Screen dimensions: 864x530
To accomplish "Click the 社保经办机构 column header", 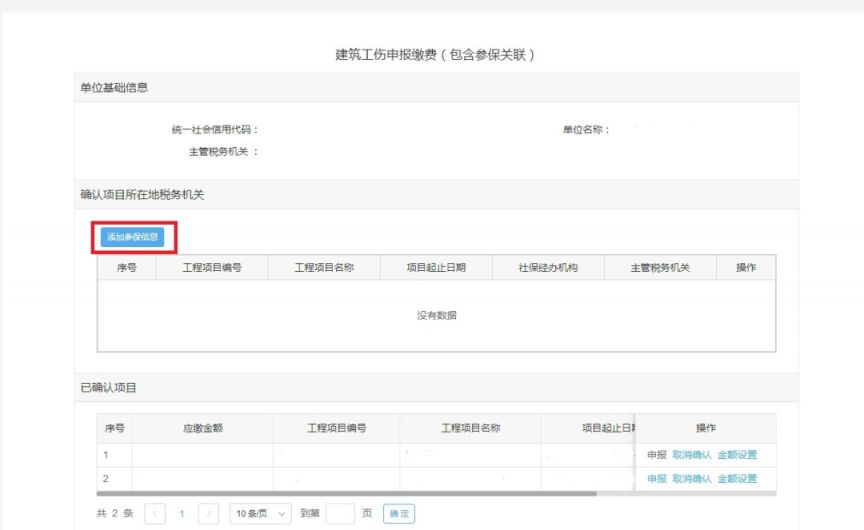I will [x=548, y=268].
